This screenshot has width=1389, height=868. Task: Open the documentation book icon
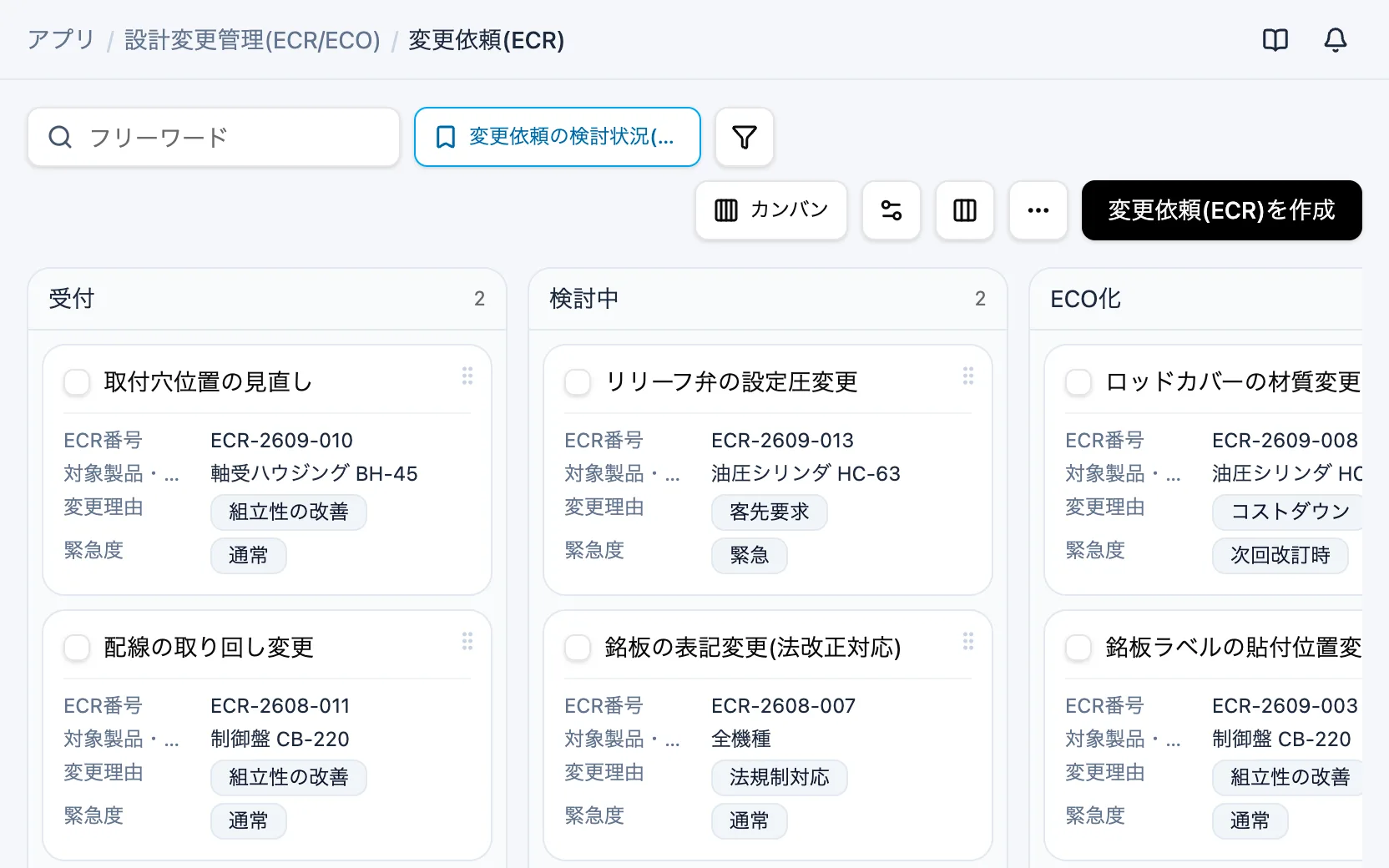(x=1275, y=40)
